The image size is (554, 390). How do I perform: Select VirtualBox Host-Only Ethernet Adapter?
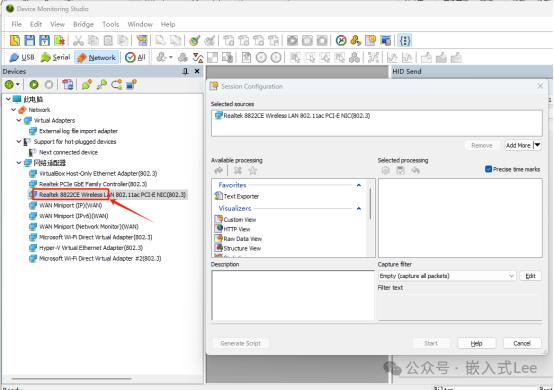tap(93, 173)
